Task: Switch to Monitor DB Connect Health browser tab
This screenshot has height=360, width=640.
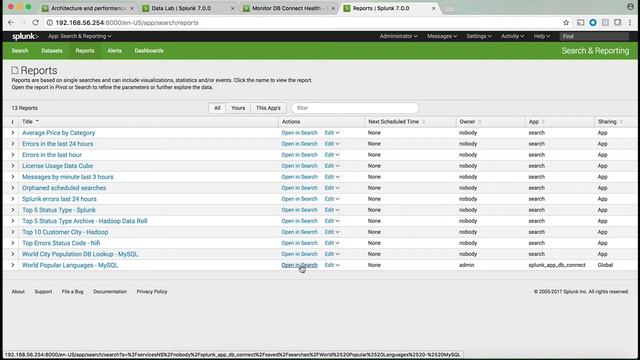Action: click(x=288, y=8)
